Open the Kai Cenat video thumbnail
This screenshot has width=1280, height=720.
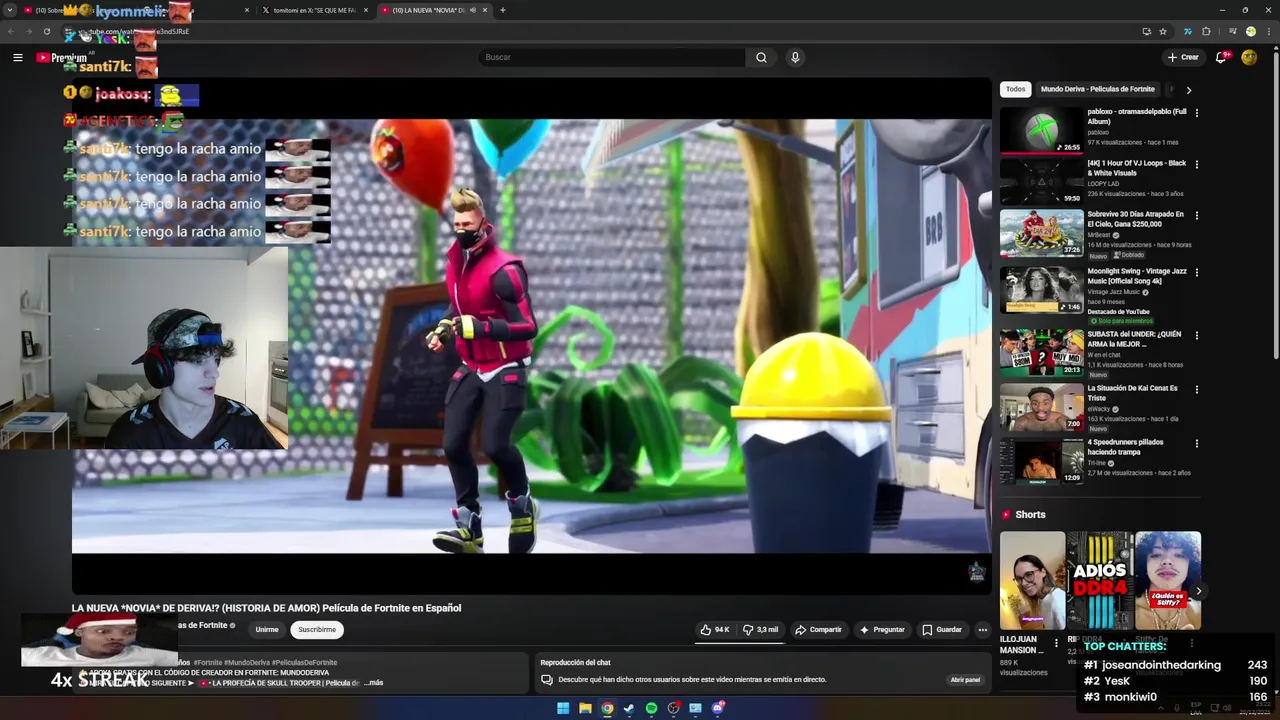point(1041,406)
